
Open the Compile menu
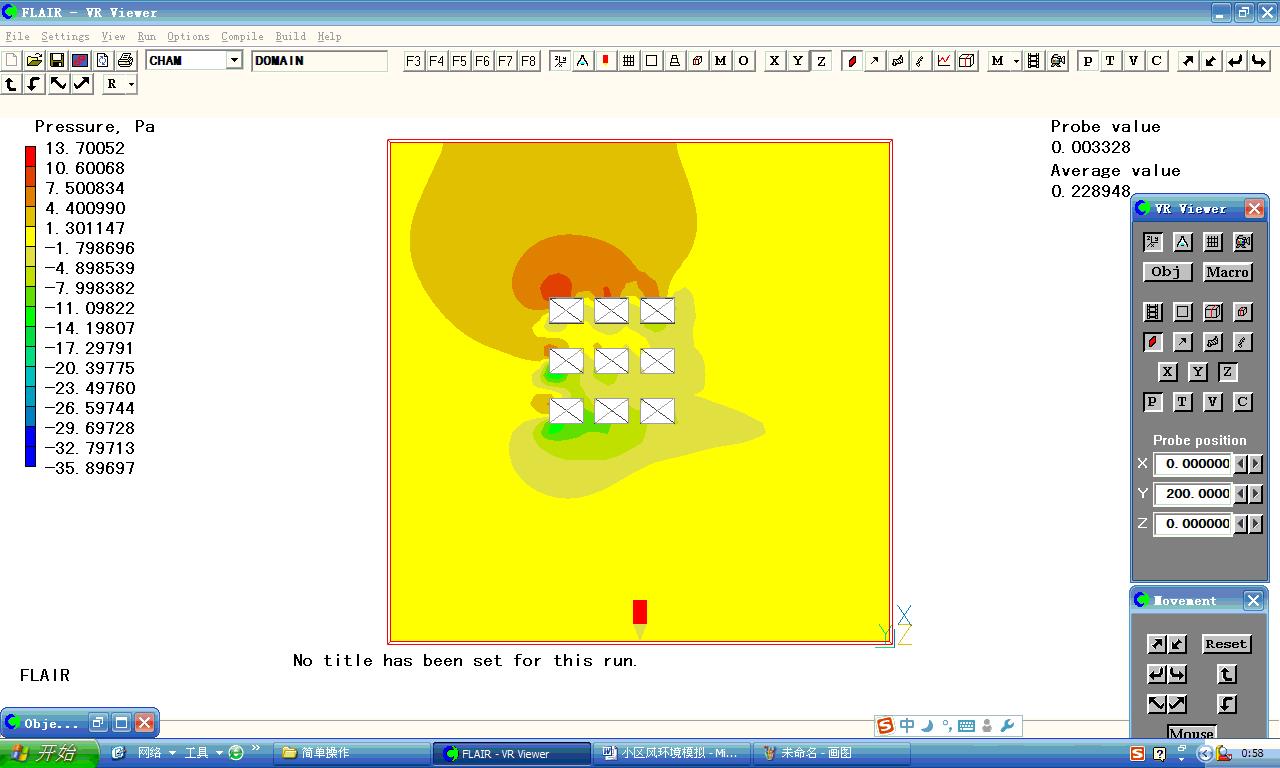pyautogui.click(x=242, y=37)
